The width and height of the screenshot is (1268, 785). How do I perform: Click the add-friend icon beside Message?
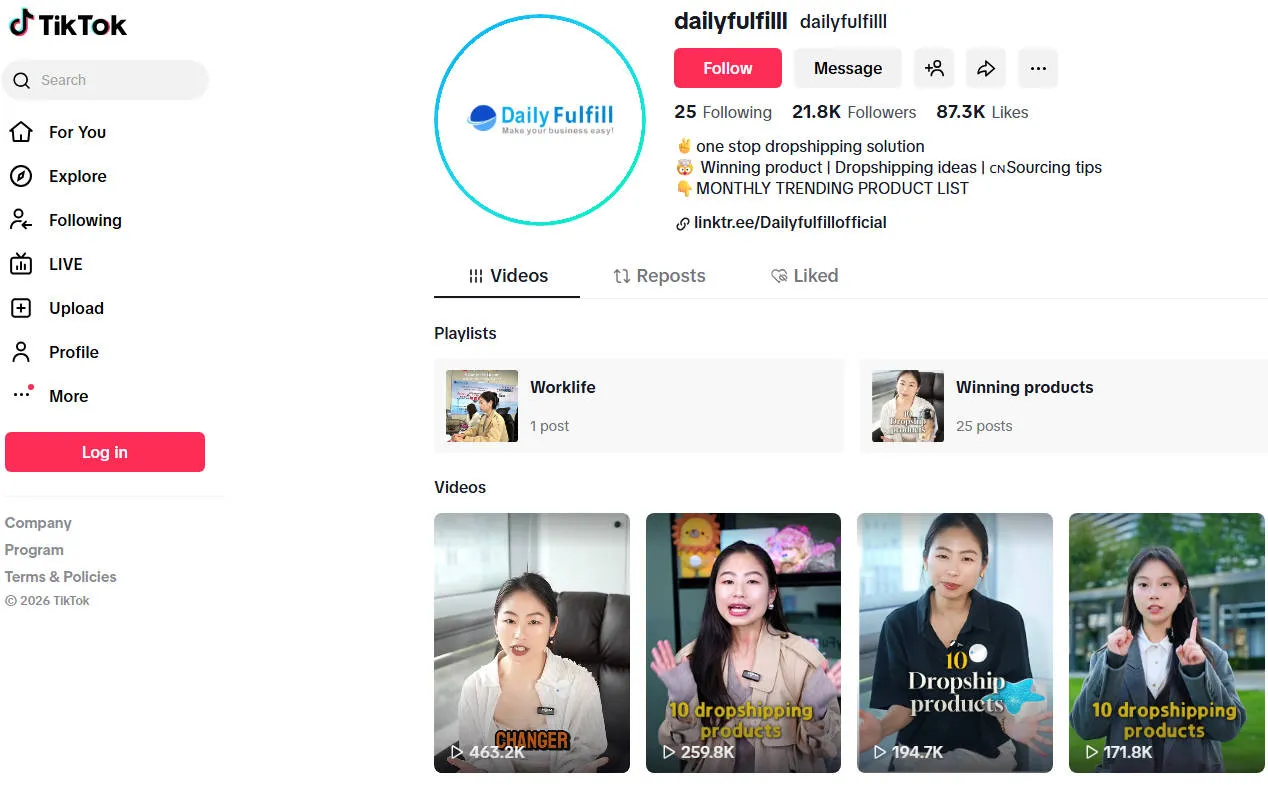934,68
